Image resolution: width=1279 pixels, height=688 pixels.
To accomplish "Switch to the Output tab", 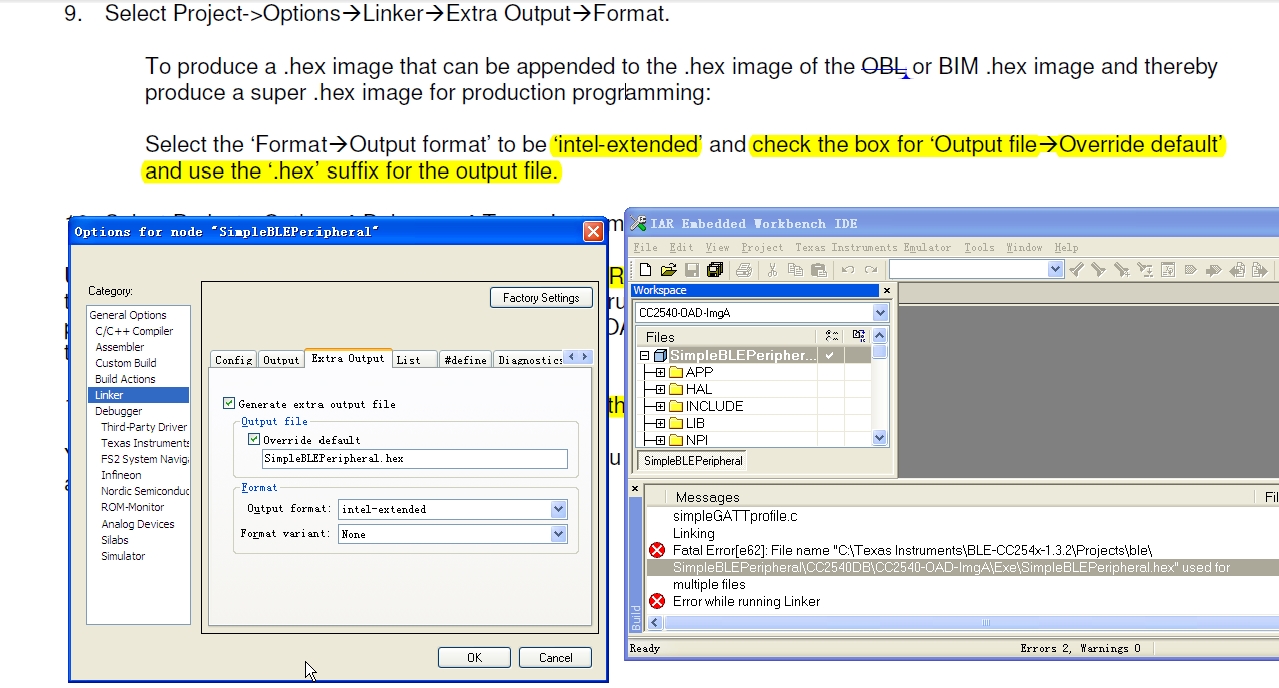I will 281,360.
